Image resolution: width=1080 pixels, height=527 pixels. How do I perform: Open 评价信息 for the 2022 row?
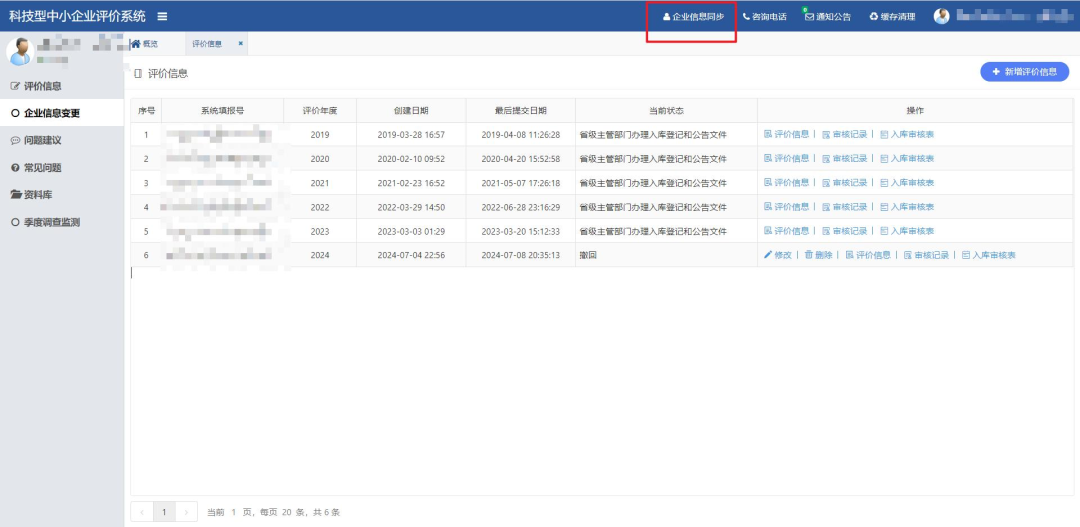coord(787,207)
